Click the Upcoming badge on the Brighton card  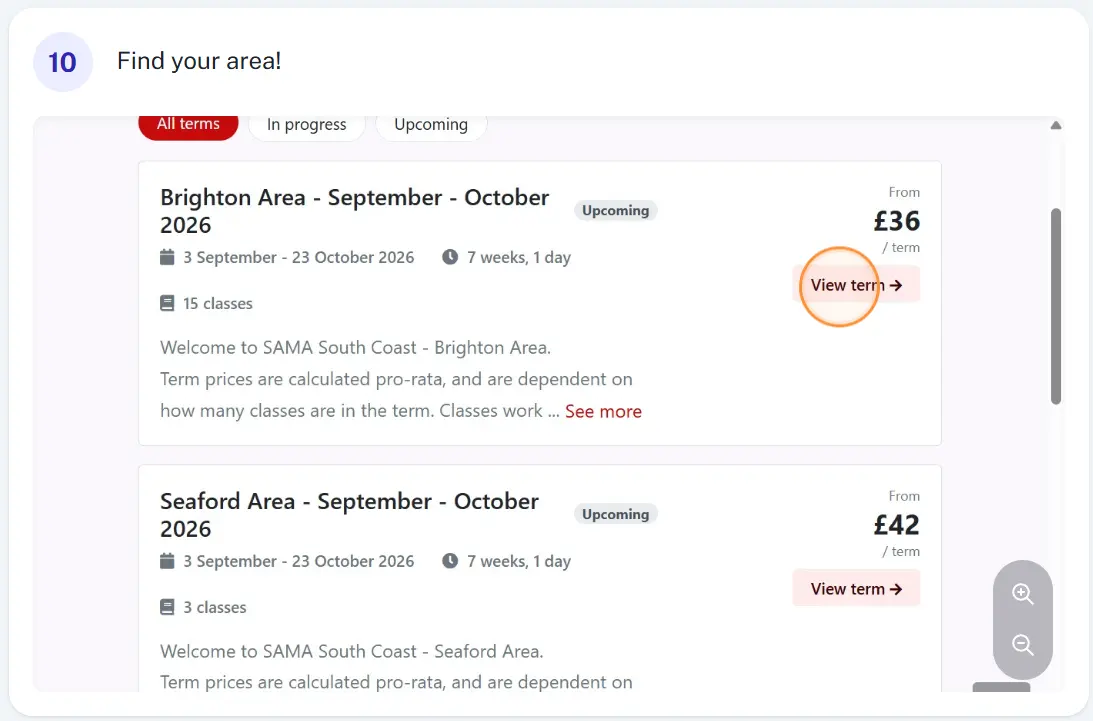tap(616, 211)
